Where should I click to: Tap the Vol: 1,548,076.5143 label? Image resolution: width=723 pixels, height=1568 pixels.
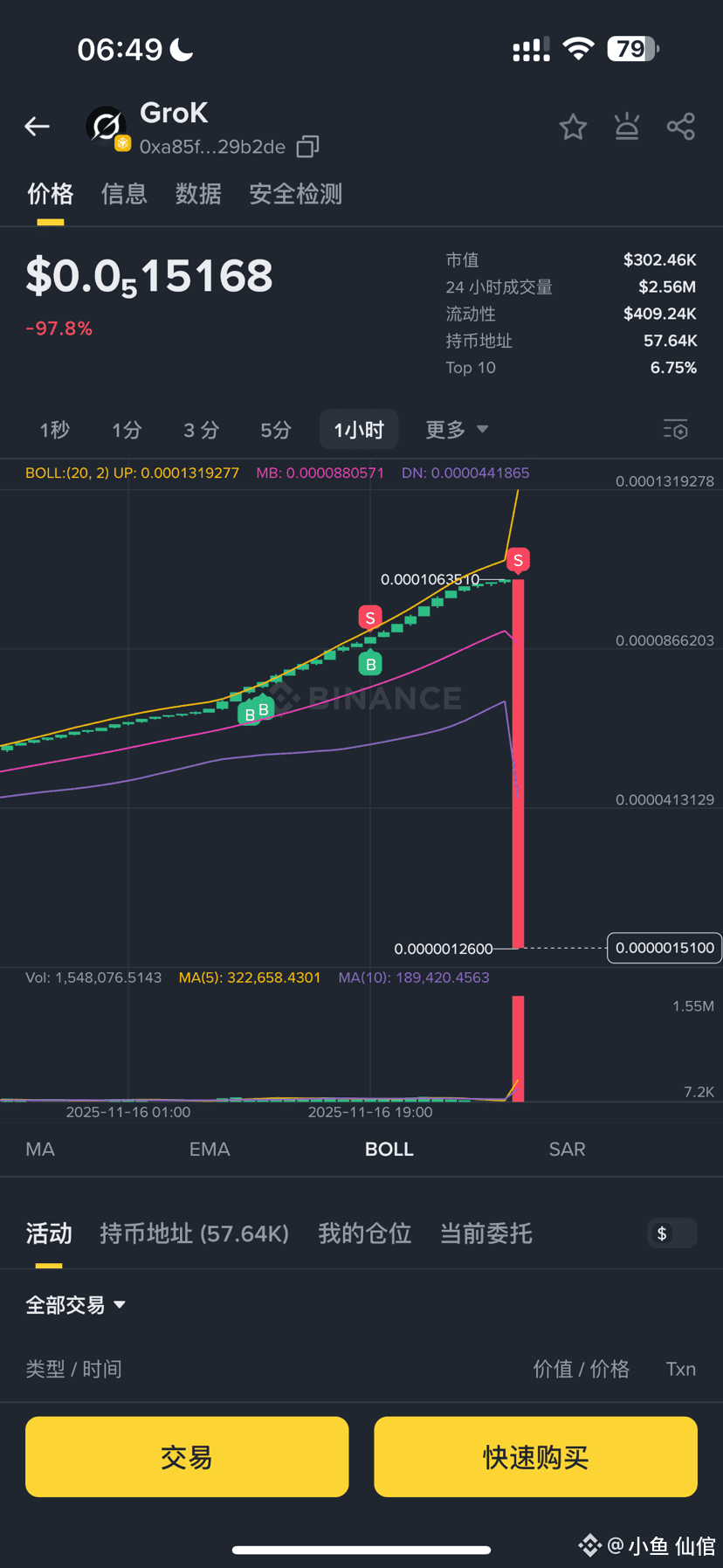click(93, 977)
